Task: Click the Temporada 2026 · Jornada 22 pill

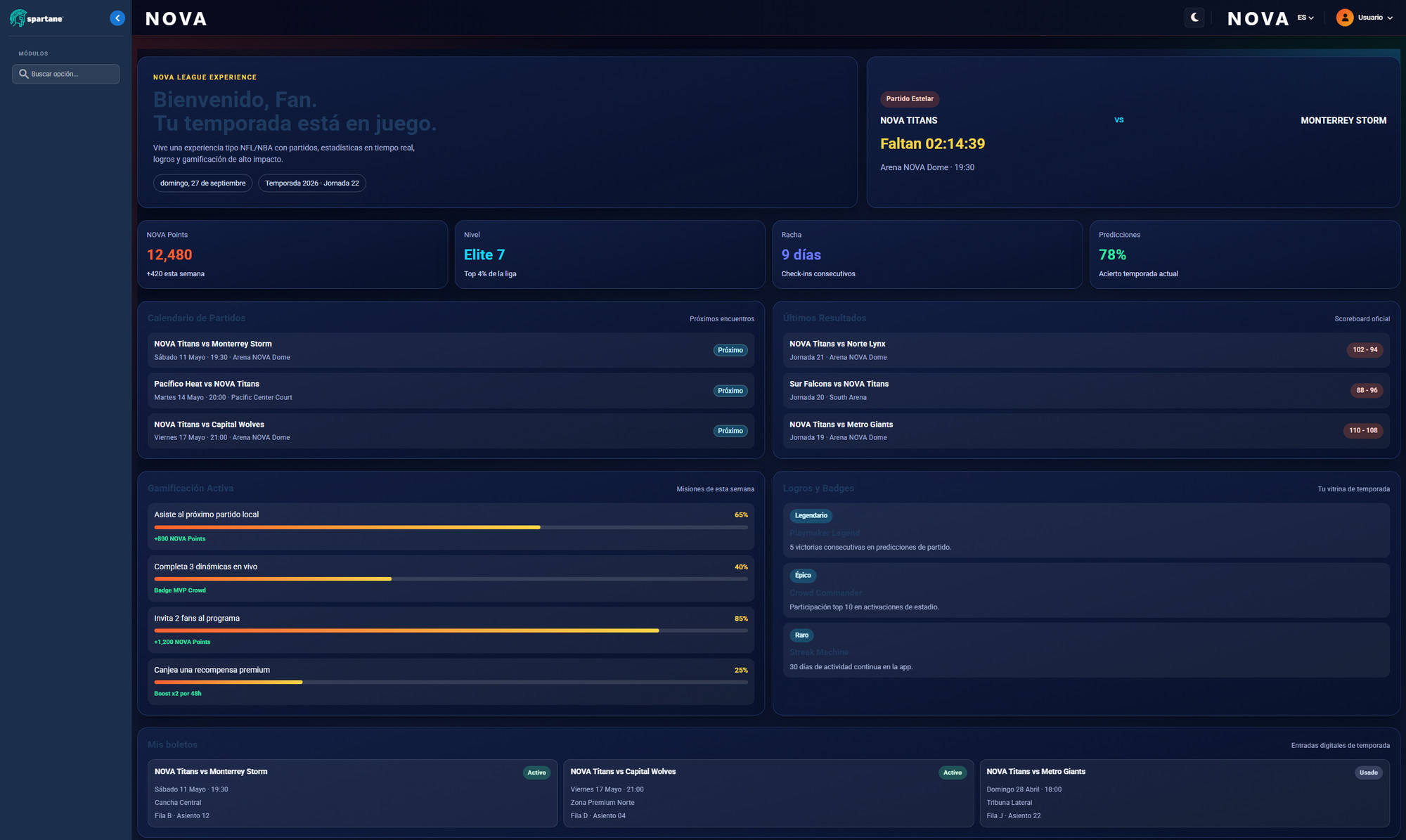Action: 312,183
